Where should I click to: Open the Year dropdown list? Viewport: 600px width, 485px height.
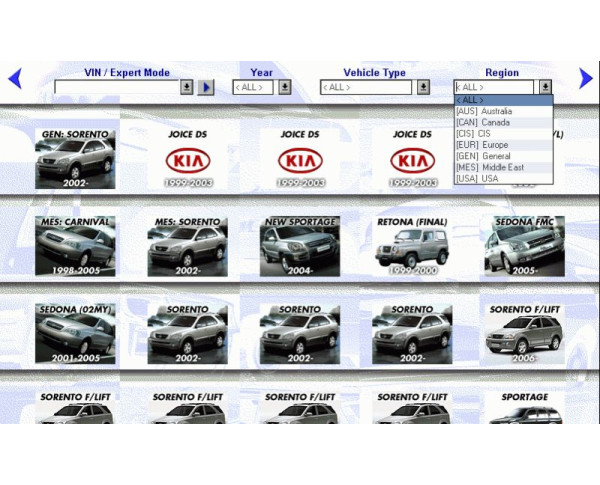[x=284, y=88]
